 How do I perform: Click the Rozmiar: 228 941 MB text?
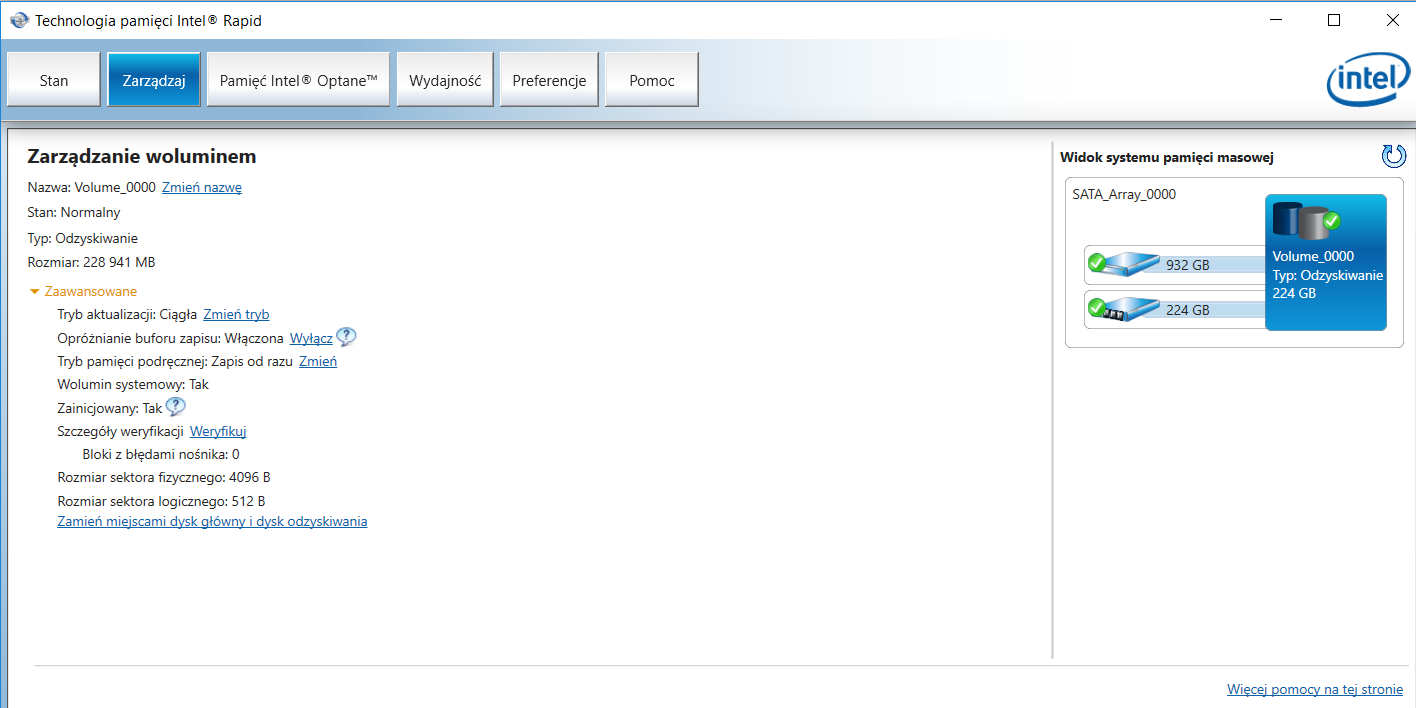tap(92, 262)
